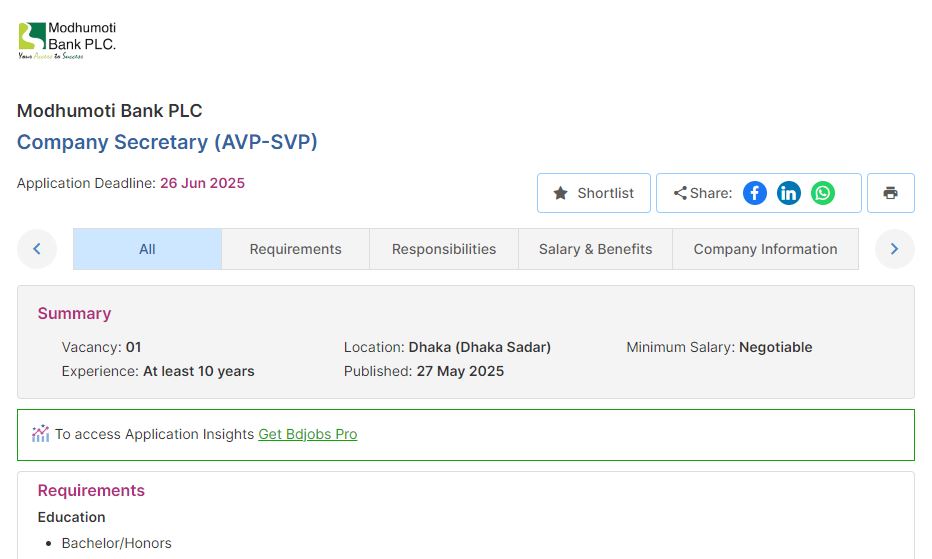932x559 pixels.
Task: Share the job through WhatsApp
Action: point(823,193)
